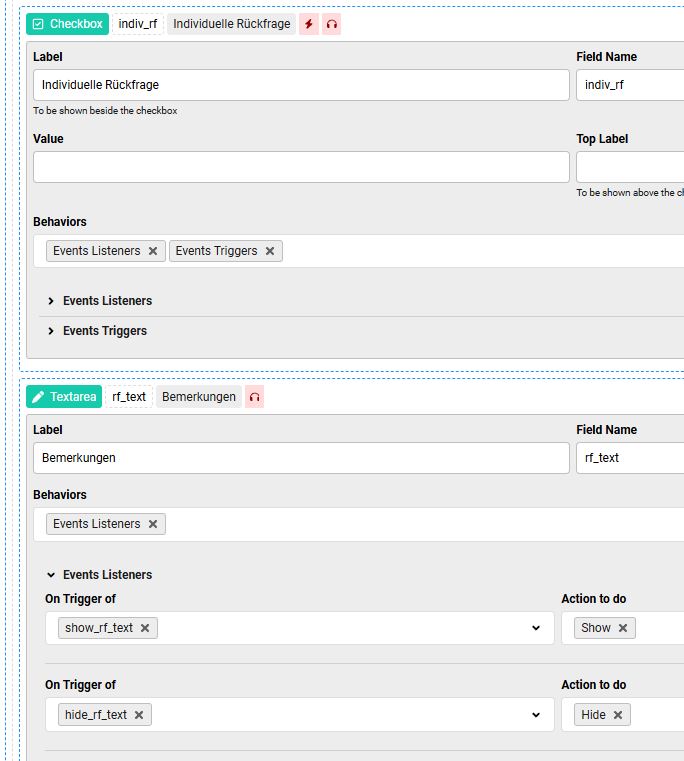Image resolution: width=684 pixels, height=761 pixels.
Task: Click the Label field containing Individuelle Rückfrage
Action: pos(300,85)
